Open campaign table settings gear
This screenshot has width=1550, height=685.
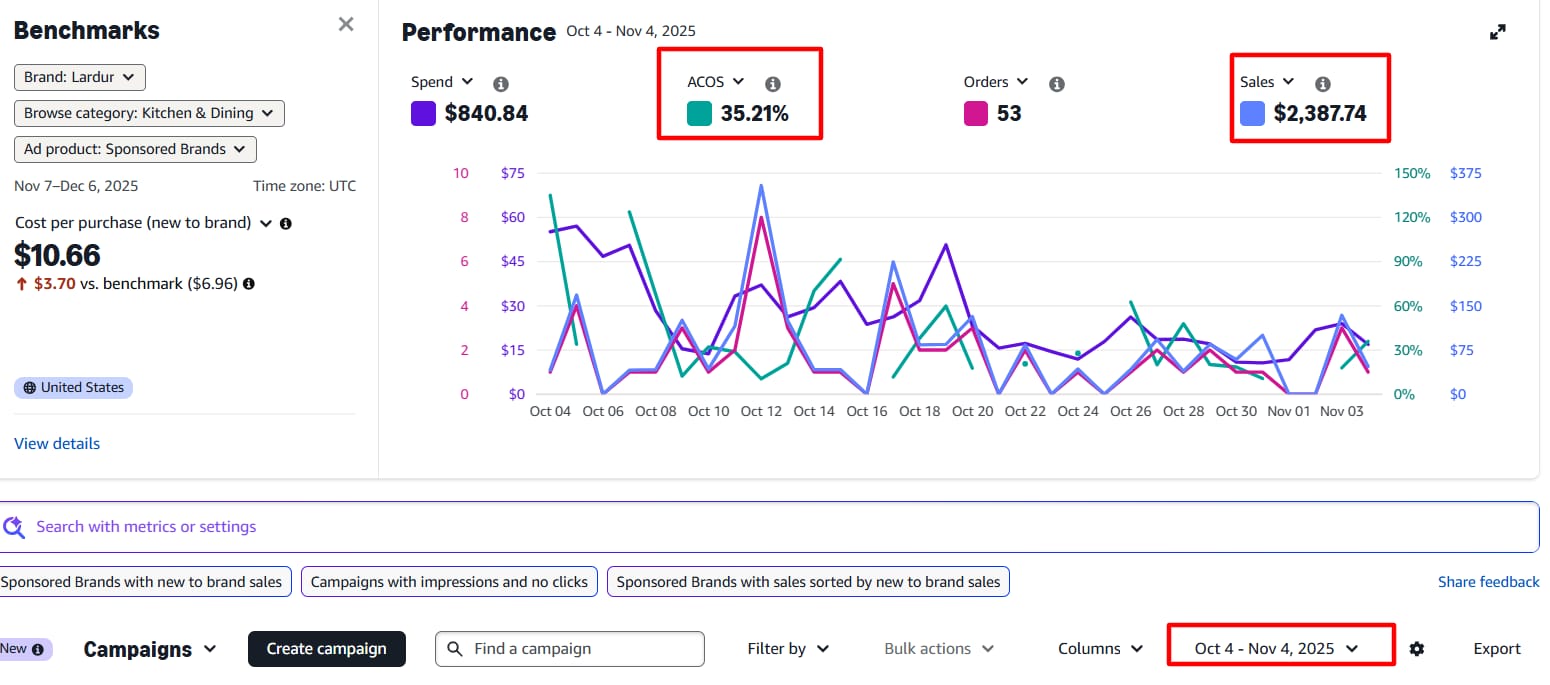point(1416,649)
